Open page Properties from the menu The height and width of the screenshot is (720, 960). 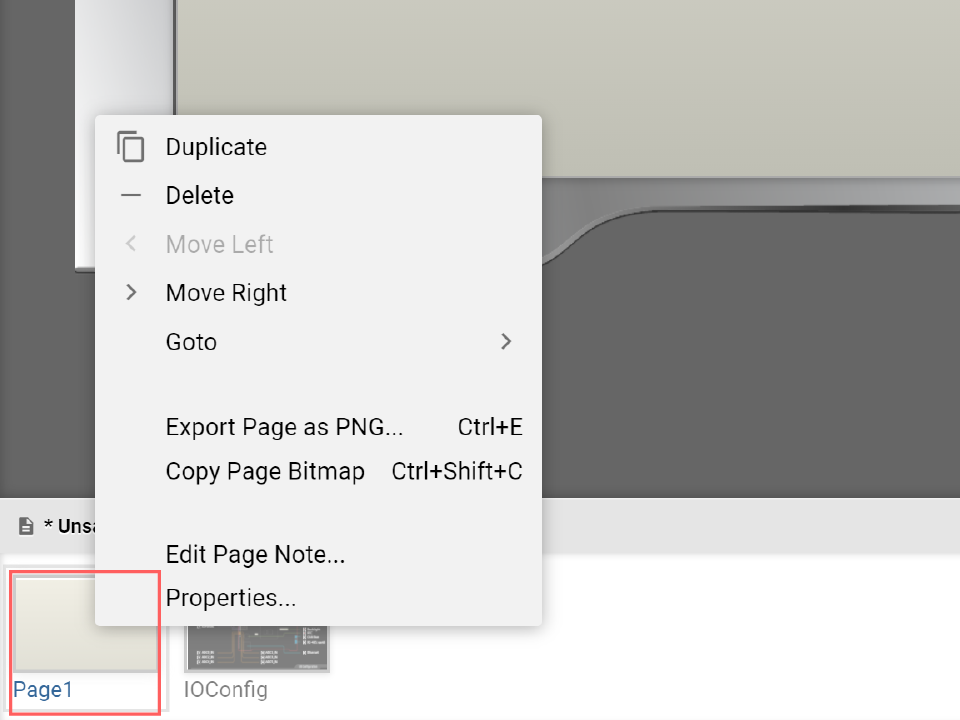coord(231,598)
